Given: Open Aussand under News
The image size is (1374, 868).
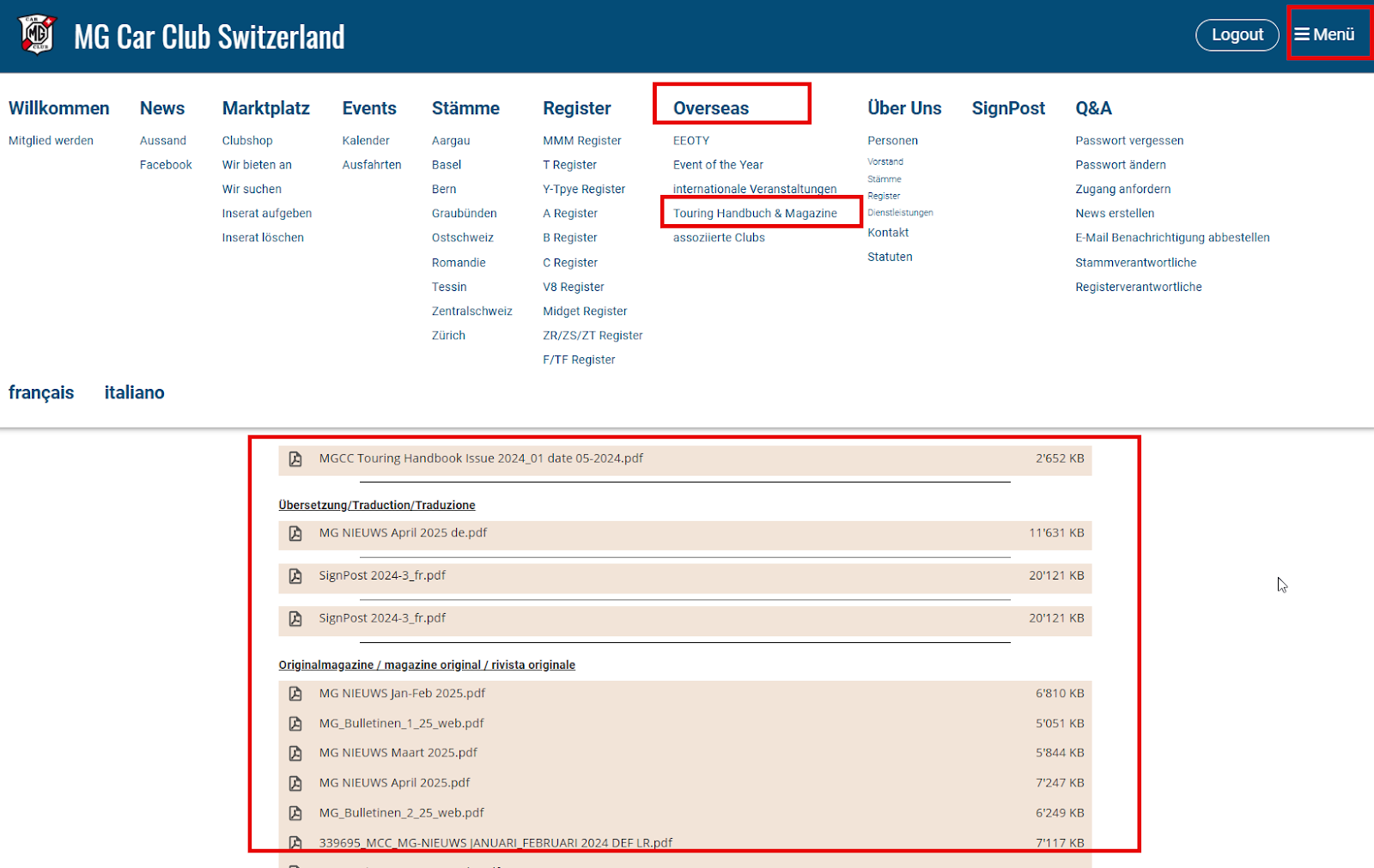Looking at the screenshot, I should tap(163, 141).
